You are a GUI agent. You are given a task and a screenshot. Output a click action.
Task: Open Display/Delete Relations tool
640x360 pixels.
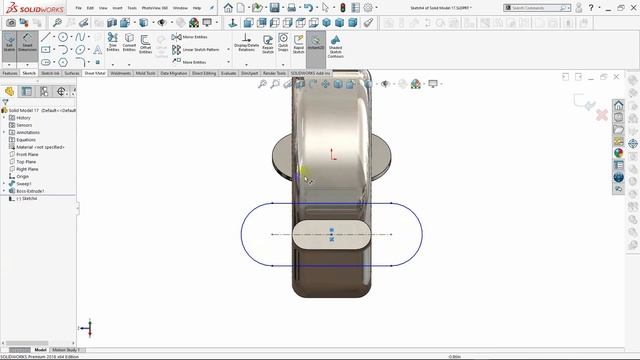pos(246,43)
